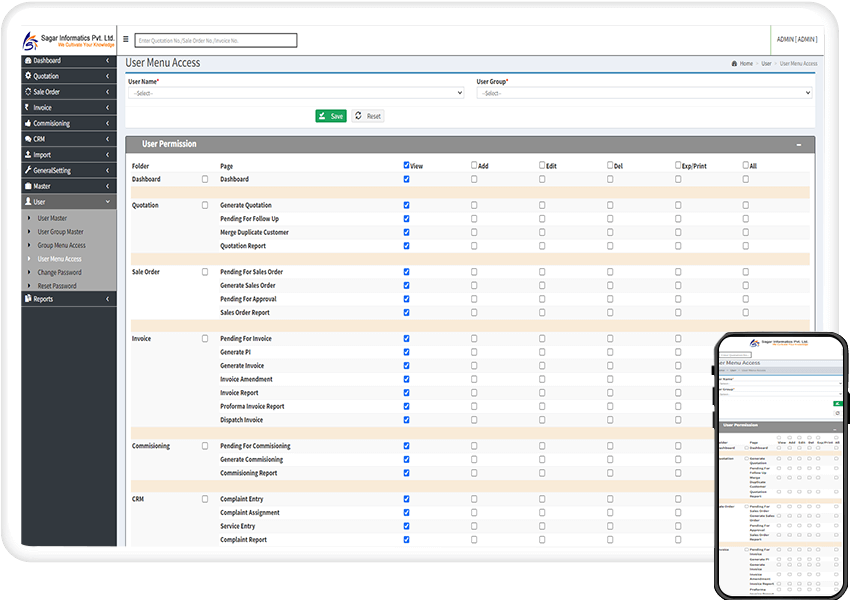This screenshot has height=600, width=850.
Task: Open the User Group dropdown
Action: [644, 93]
